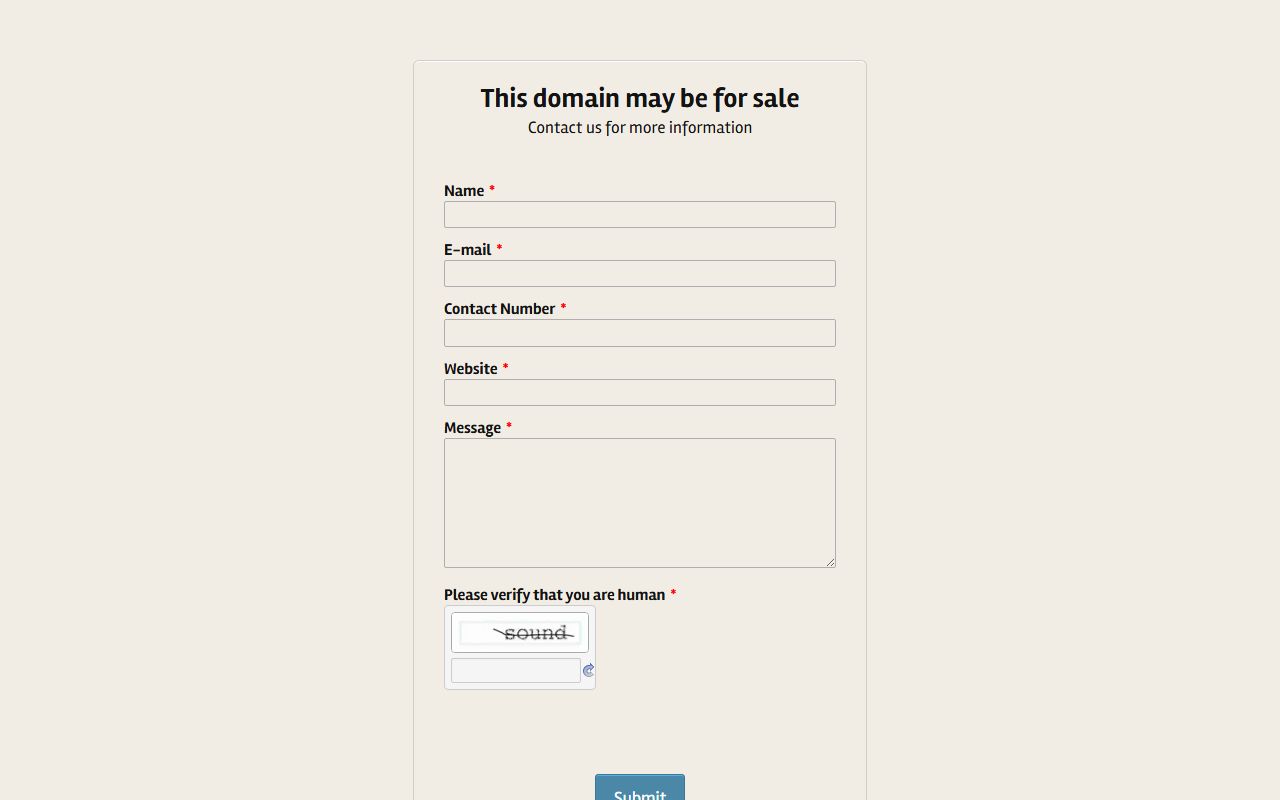1280x800 pixels.
Task: Select the Contact Number field
Action: pyautogui.click(x=640, y=333)
